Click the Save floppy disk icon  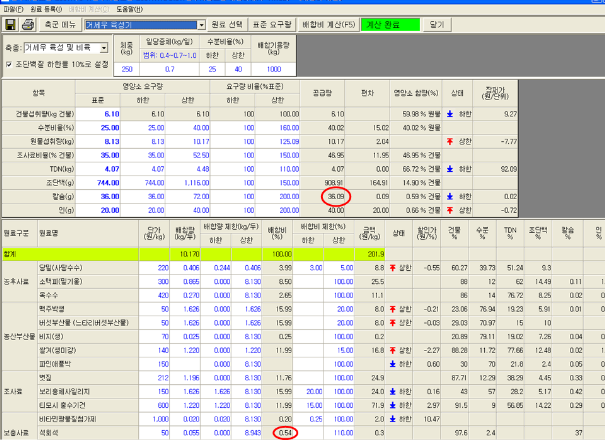(10, 25)
